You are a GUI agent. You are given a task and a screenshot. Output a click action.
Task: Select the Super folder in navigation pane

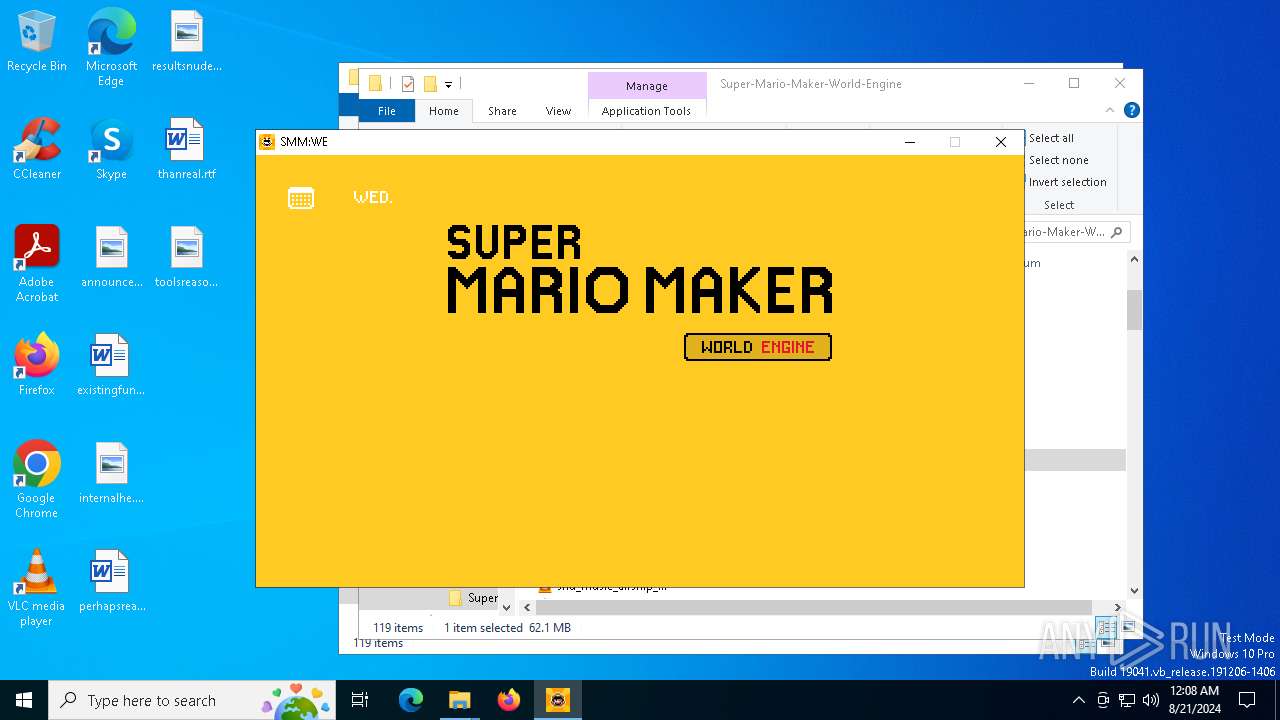tap(473, 598)
